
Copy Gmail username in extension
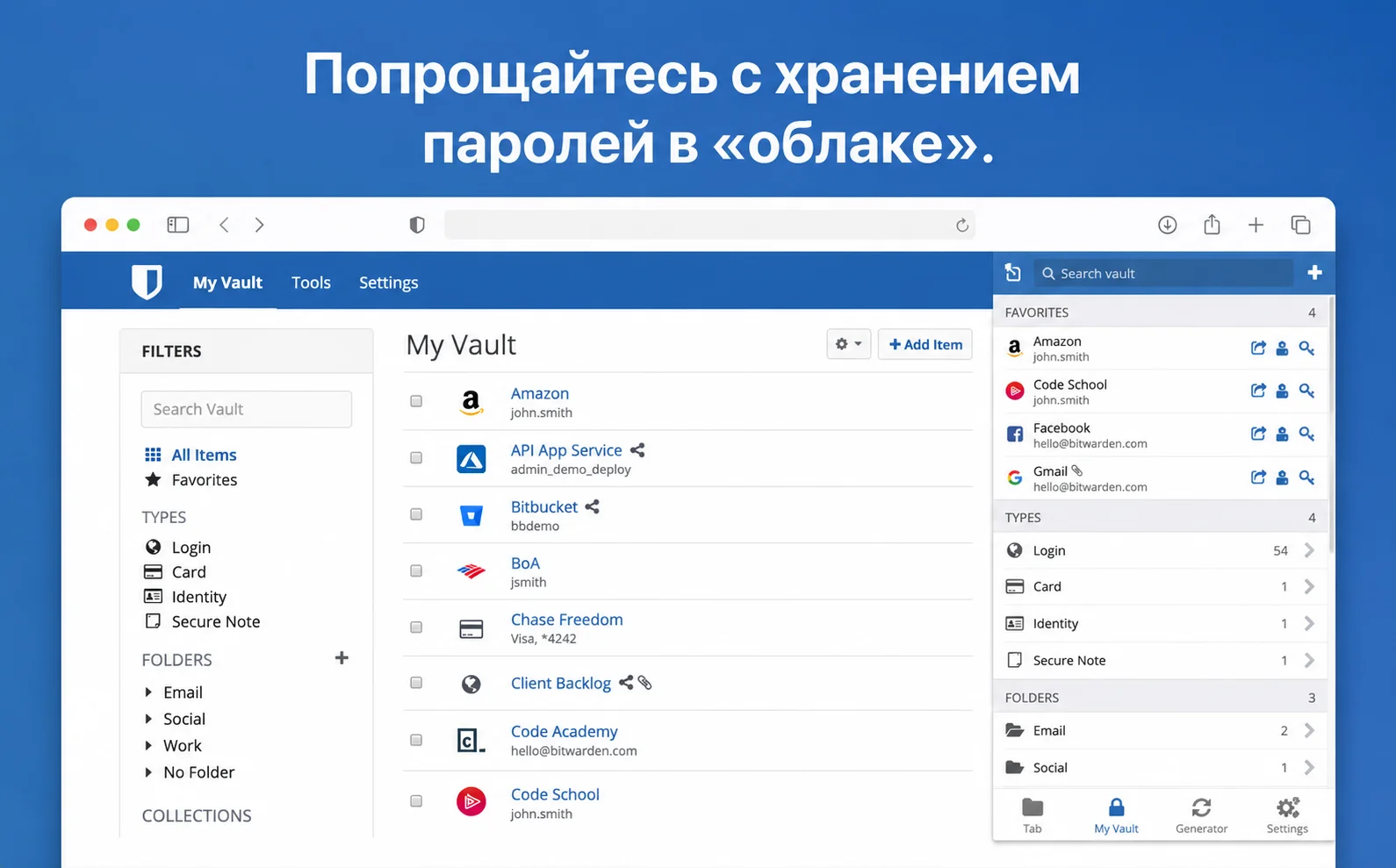tap(1282, 477)
